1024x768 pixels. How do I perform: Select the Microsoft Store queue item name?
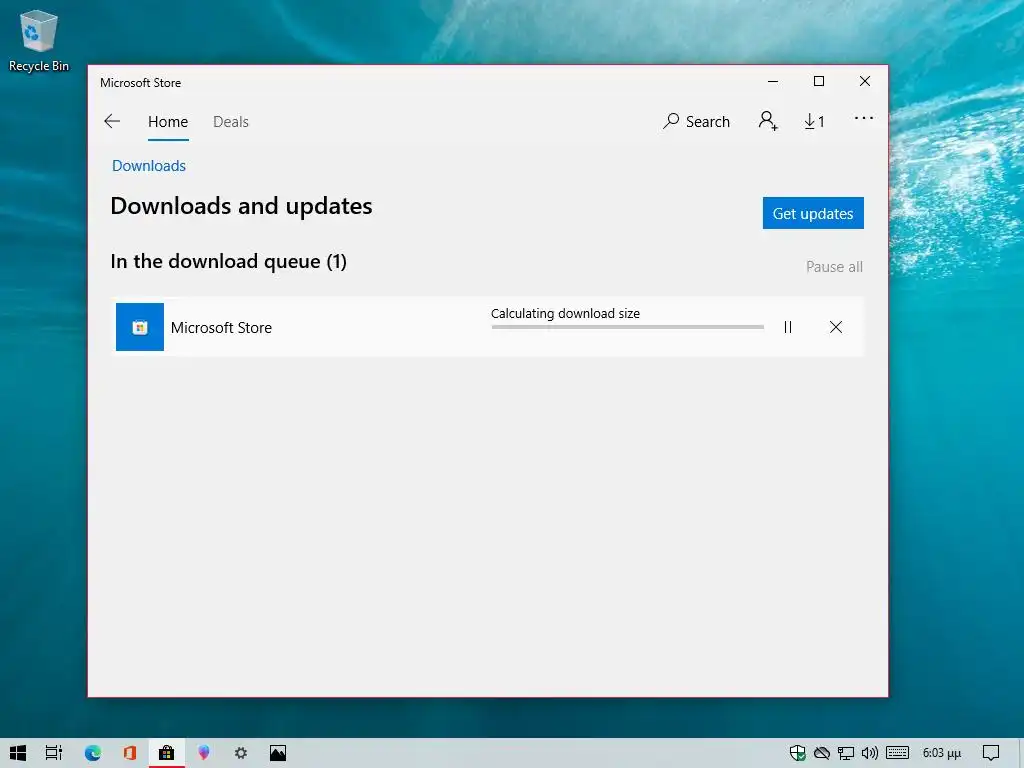pos(221,328)
